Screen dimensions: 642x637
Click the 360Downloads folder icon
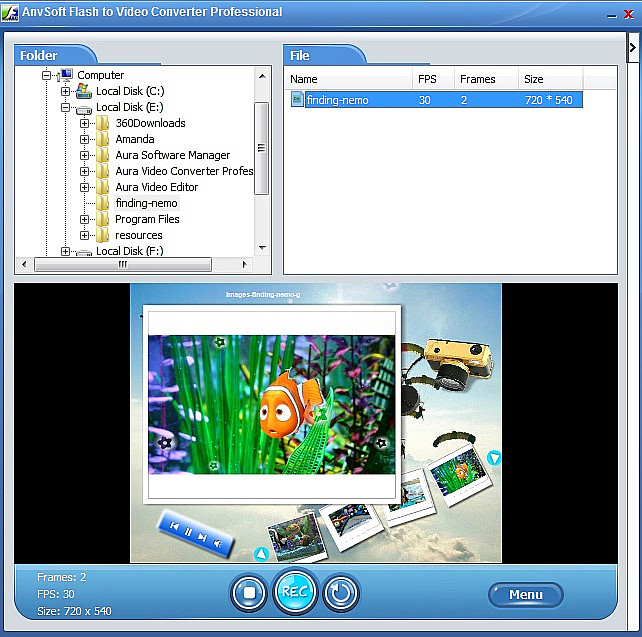coord(102,123)
